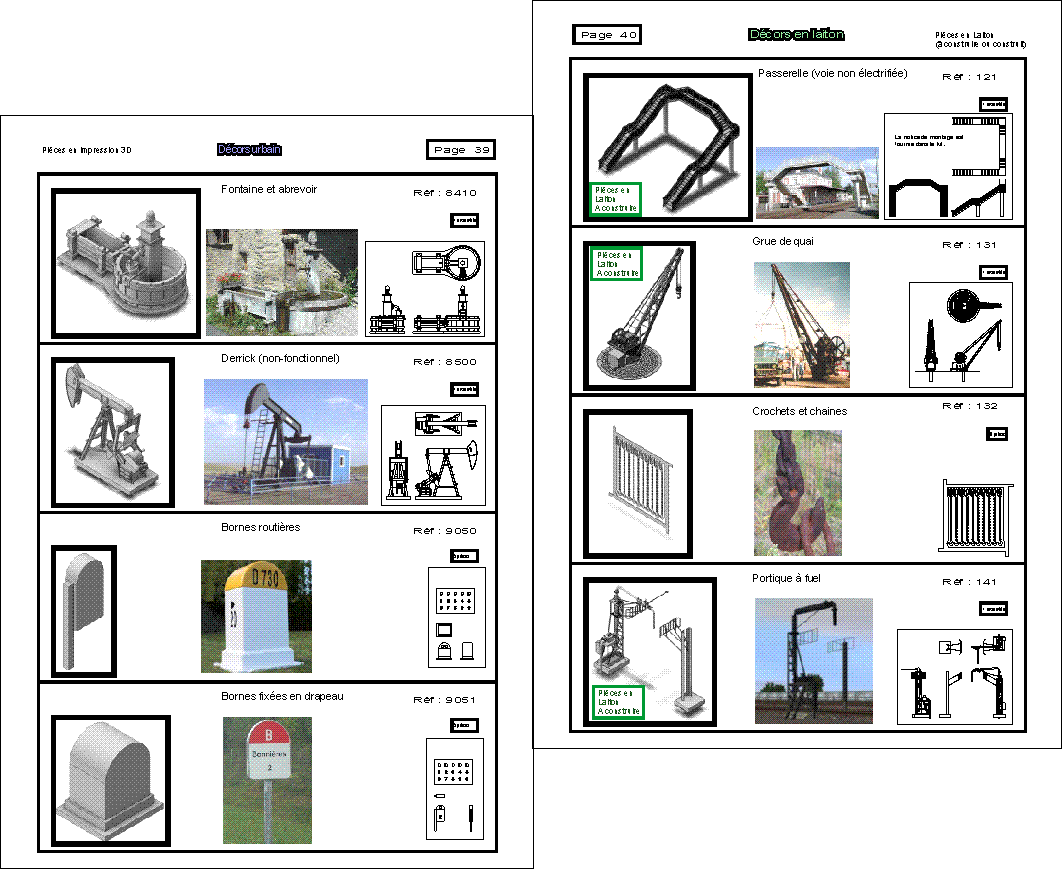The width and height of the screenshot is (1062, 869).
Task: Click the small black tag under Réf : 8410
Action: coord(465,220)
